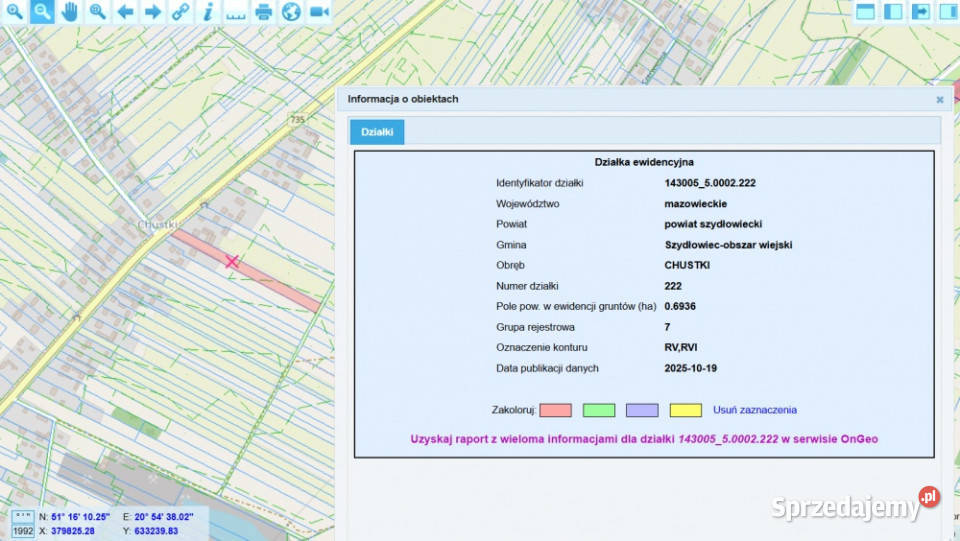The height and width of the screenshot is (541, 960).
Task: Toggle the 1992 coordinate system button
Action: 22,531
